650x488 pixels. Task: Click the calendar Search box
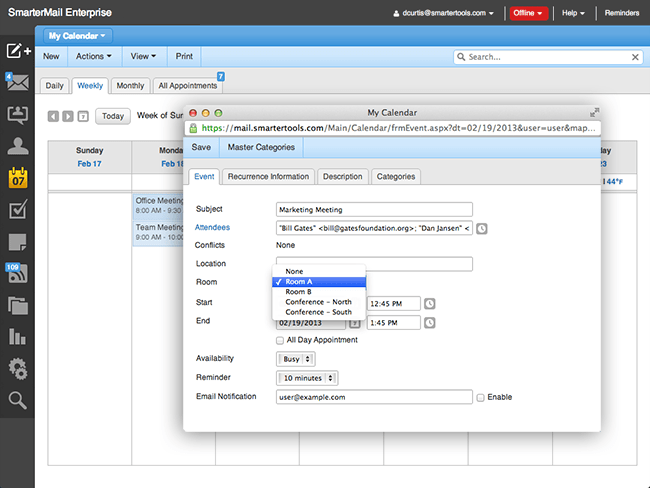(548, 57)
